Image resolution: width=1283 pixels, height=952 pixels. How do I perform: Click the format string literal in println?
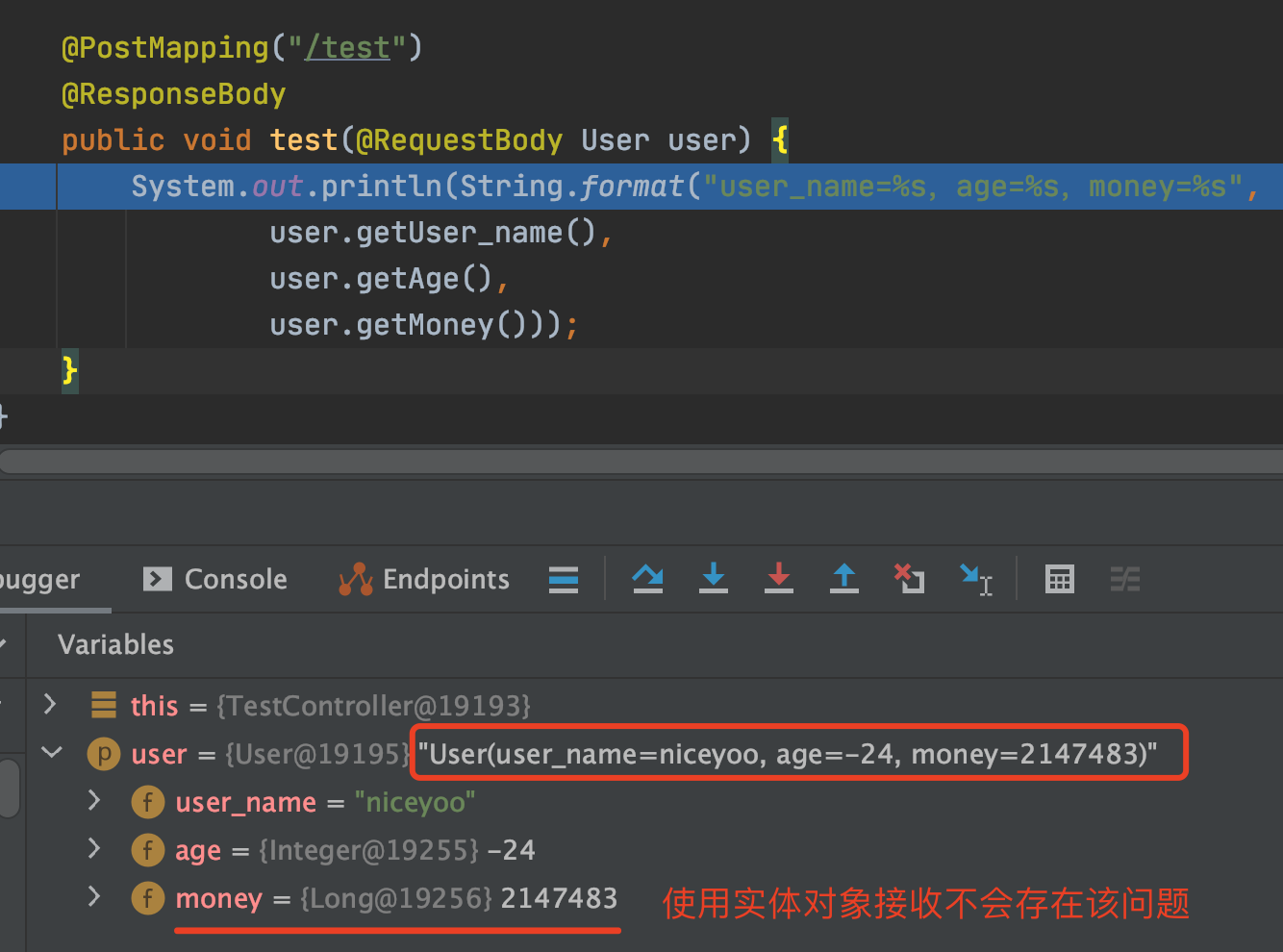[x=973, y=187]
